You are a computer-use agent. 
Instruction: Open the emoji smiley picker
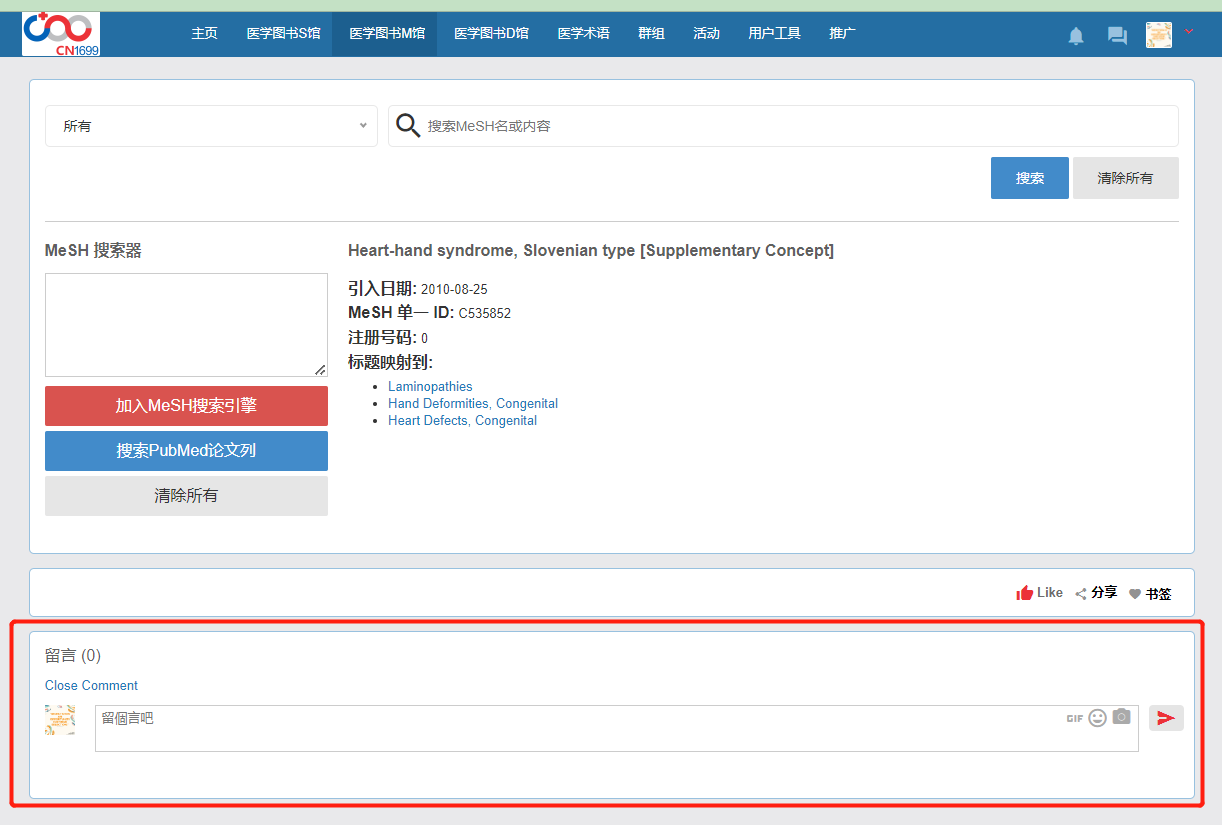pos(1097,717)
